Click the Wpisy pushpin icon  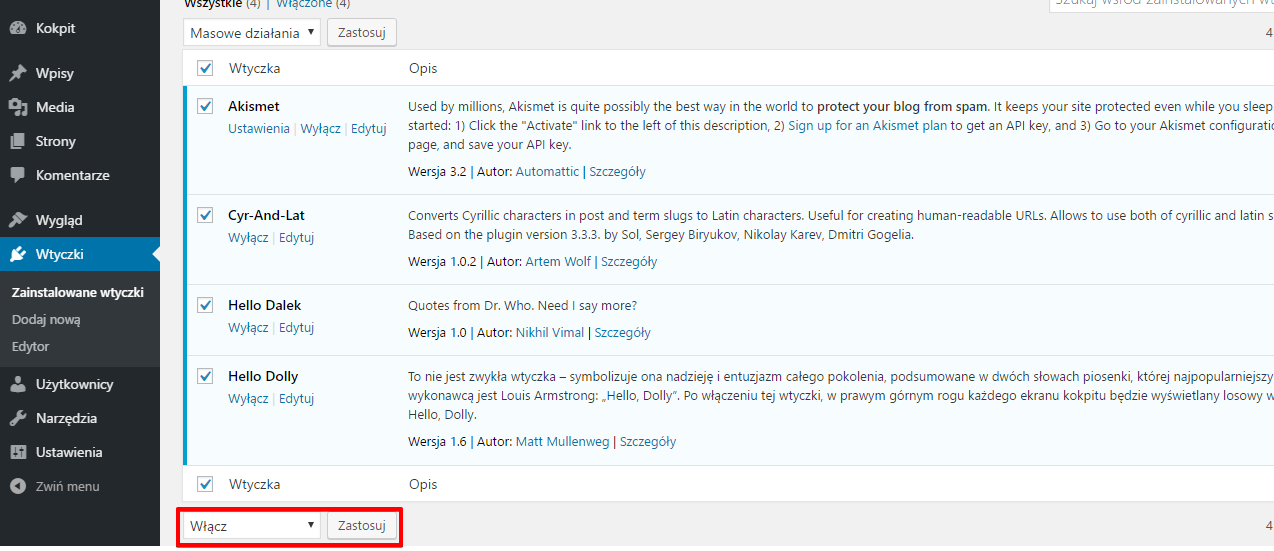click(18, 74)
